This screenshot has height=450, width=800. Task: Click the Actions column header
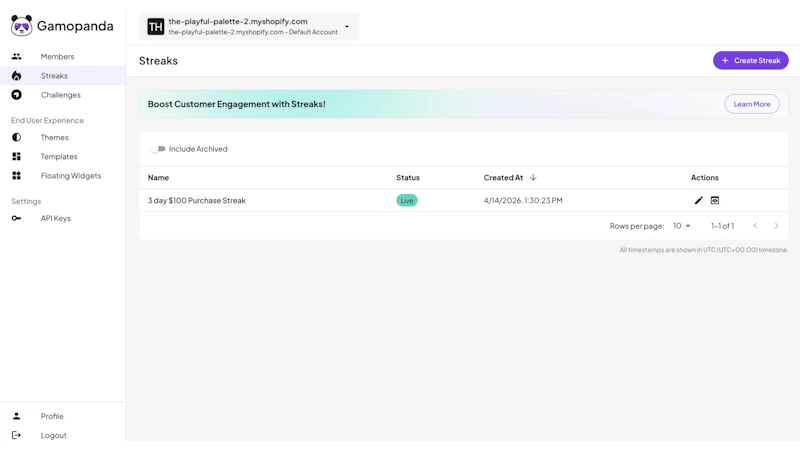705,178
